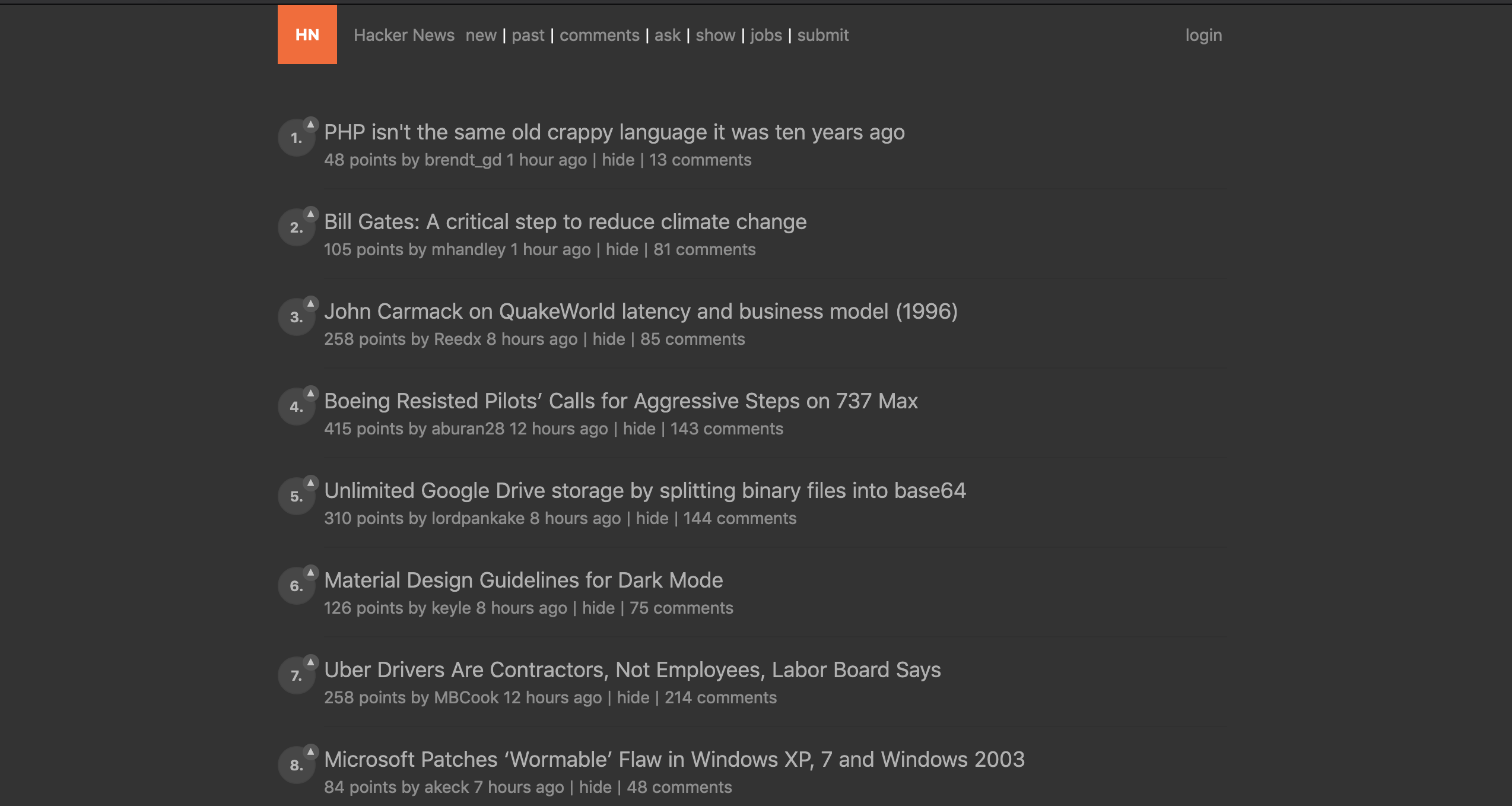Open the submit page
This screenshot has height=806, width=1512.
click(823, 35)
